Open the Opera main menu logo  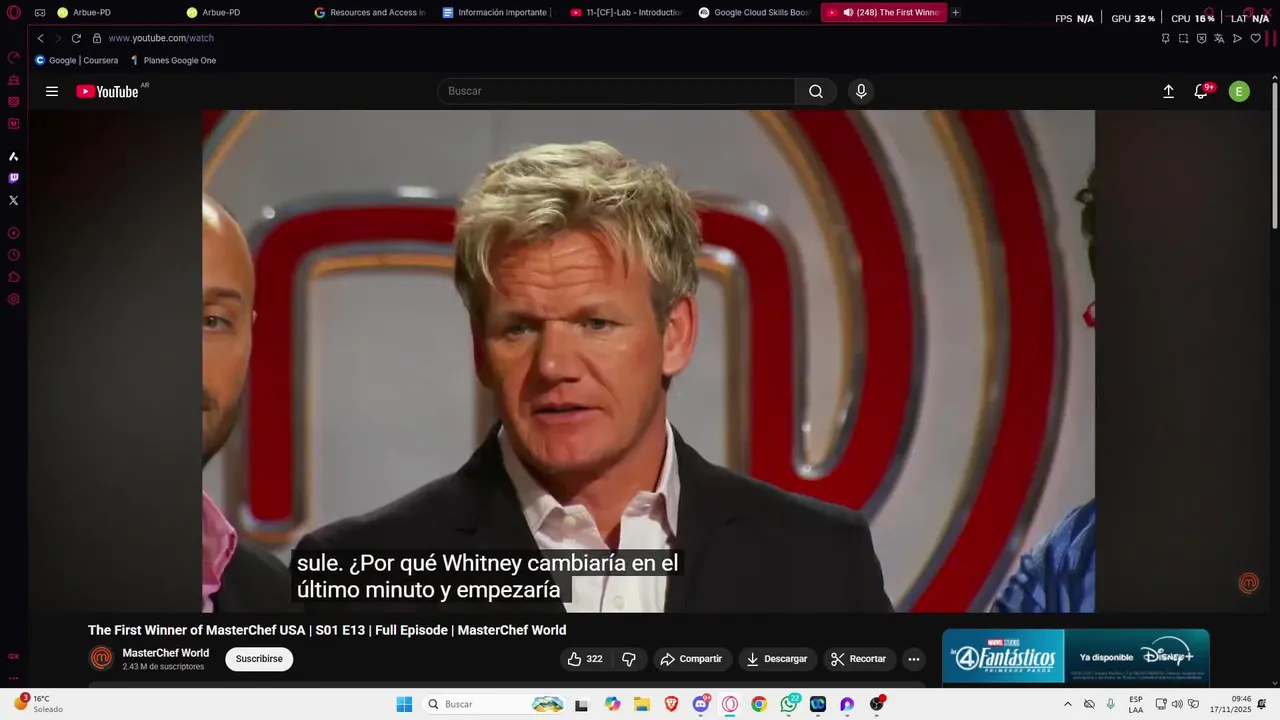tap(14, 13)
